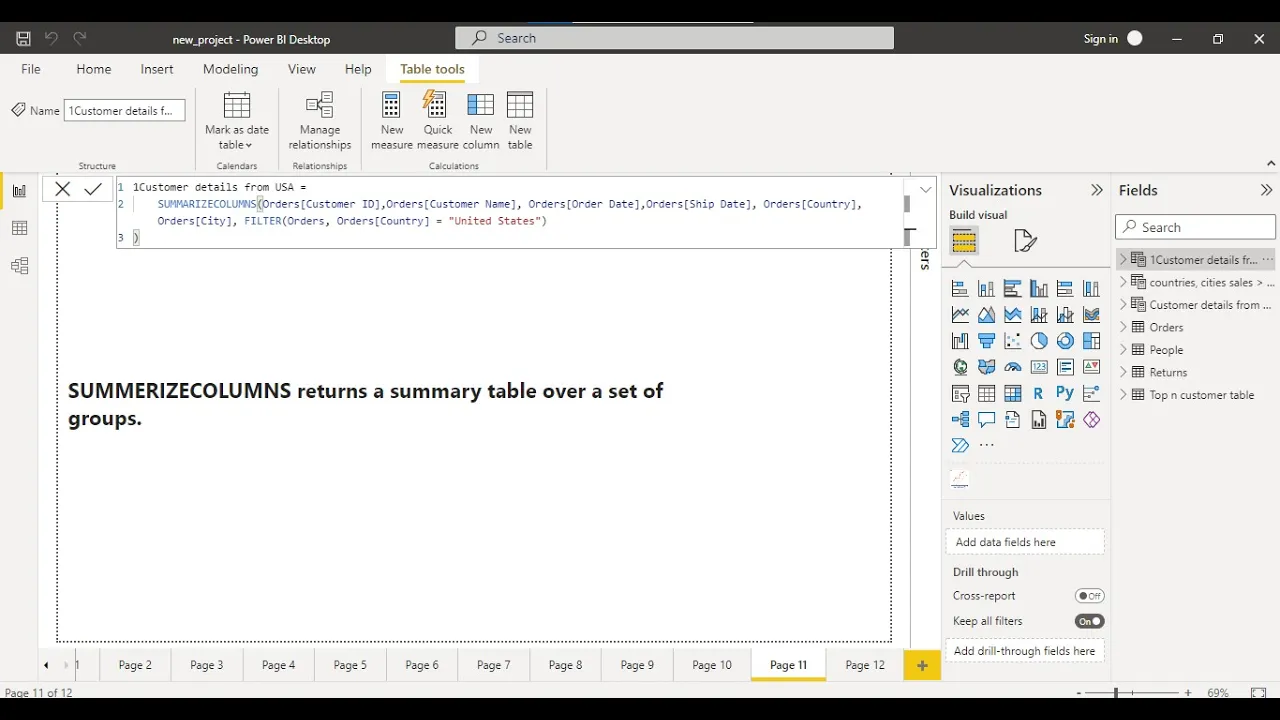Viewport: 1280px width, 720px height.
Task: Add a treemap visual
Action: (x=1091, y=341)
